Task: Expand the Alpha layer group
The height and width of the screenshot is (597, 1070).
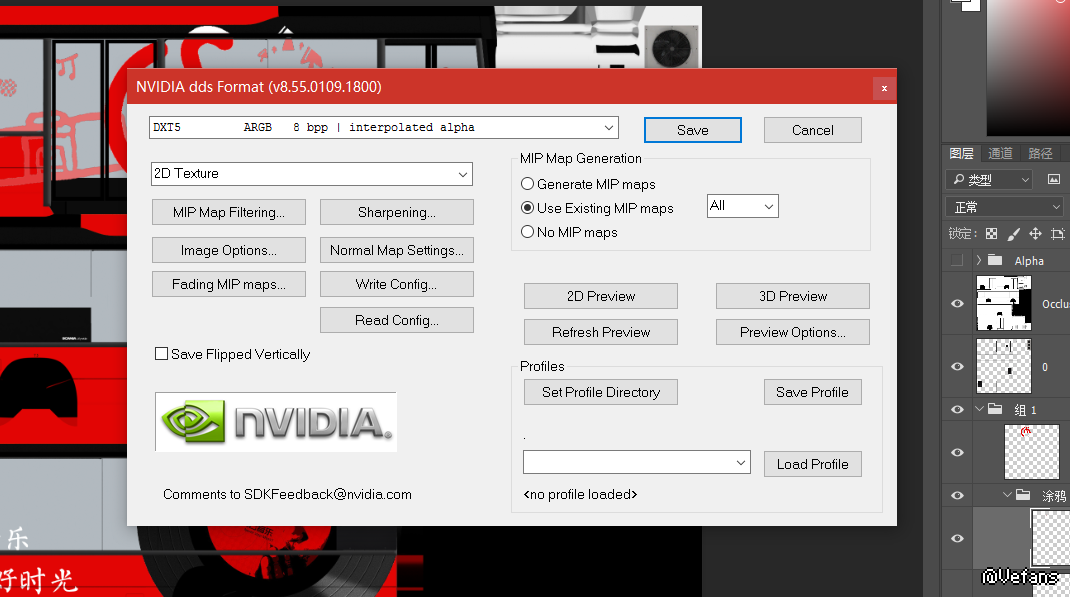Action: pyautogui.click(x=979, y=260)
